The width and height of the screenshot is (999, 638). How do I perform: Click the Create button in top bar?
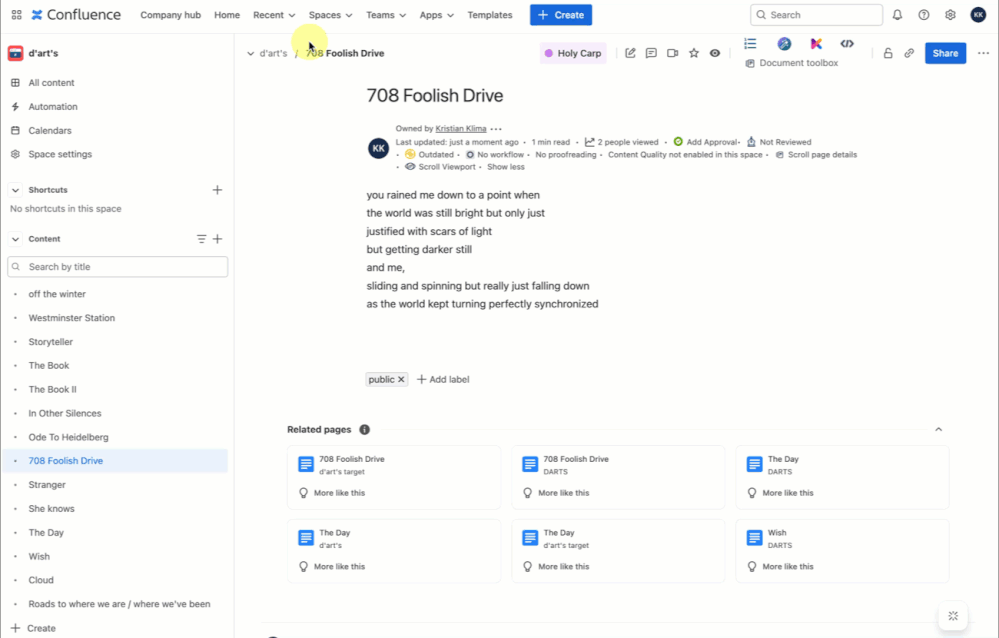(561, 15)
